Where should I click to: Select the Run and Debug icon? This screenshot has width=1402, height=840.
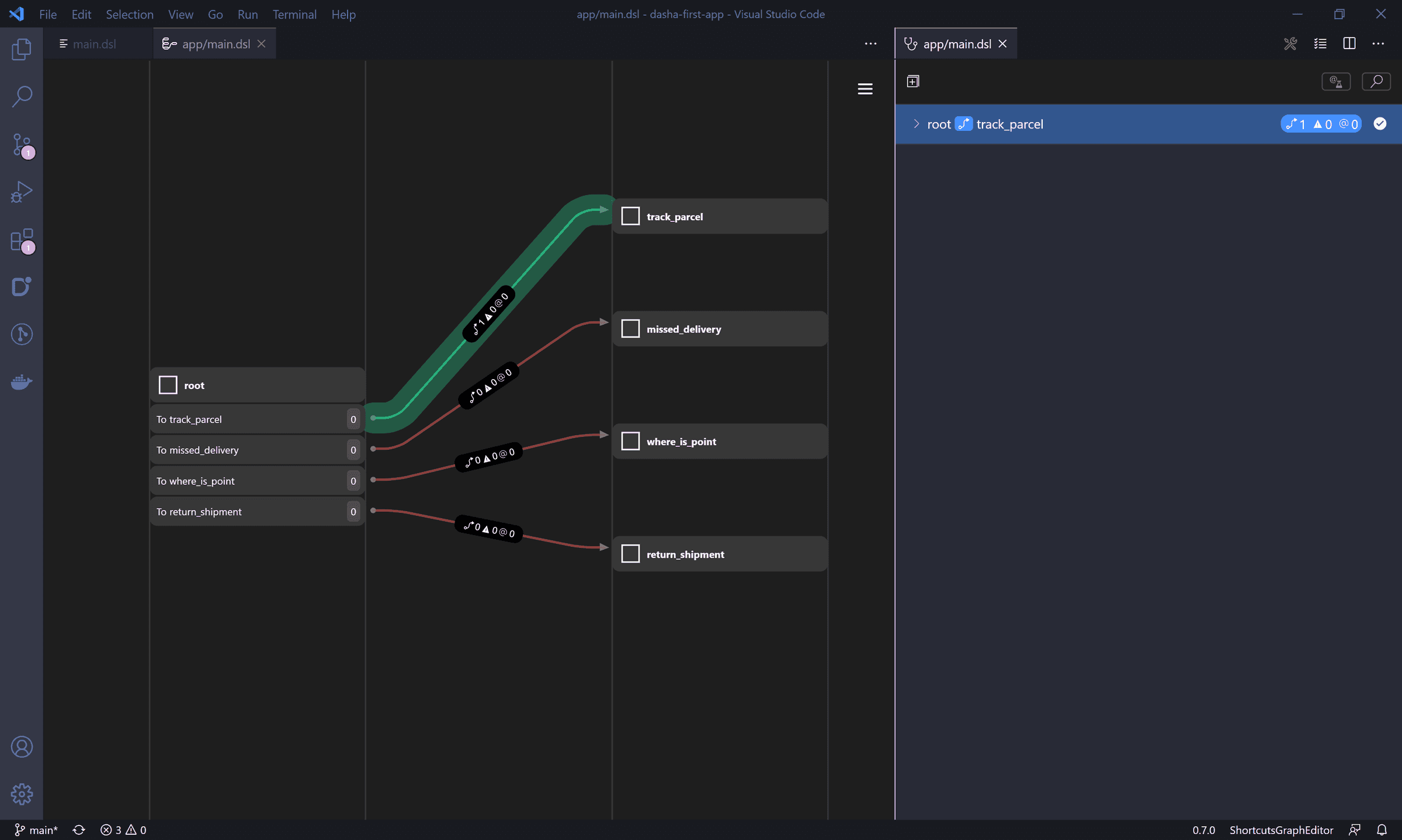tap(22, 191)
